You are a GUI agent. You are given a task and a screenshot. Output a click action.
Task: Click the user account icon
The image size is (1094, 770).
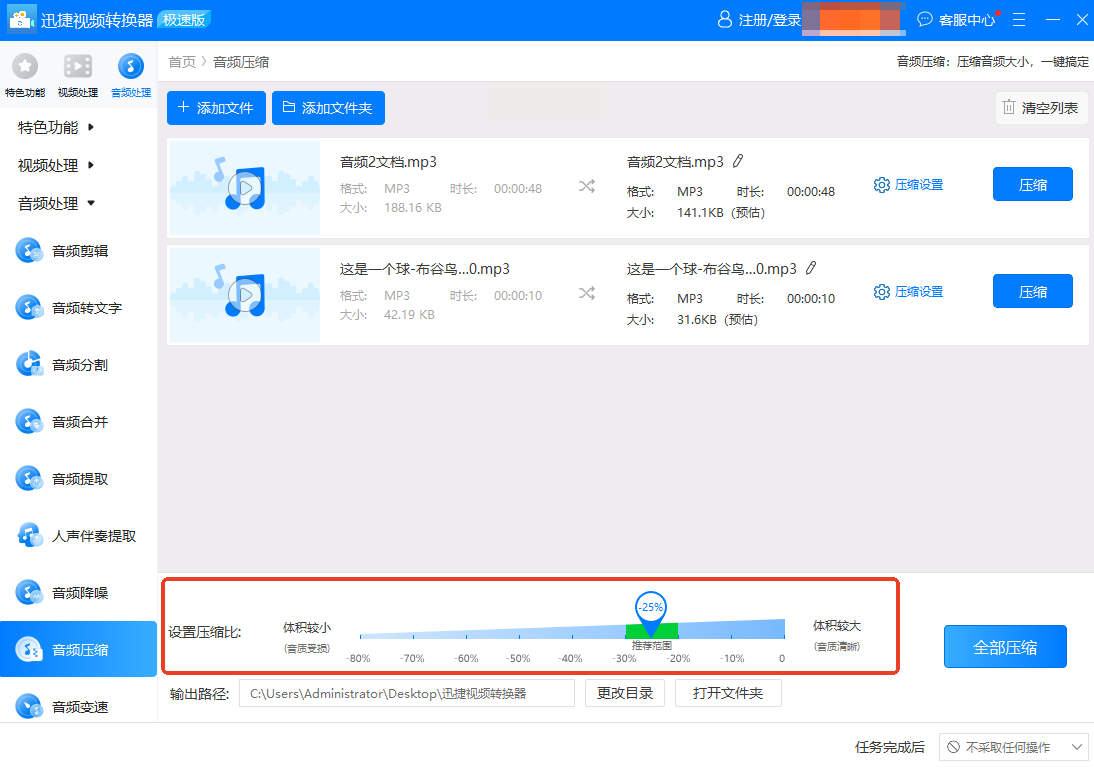(724, 20)
